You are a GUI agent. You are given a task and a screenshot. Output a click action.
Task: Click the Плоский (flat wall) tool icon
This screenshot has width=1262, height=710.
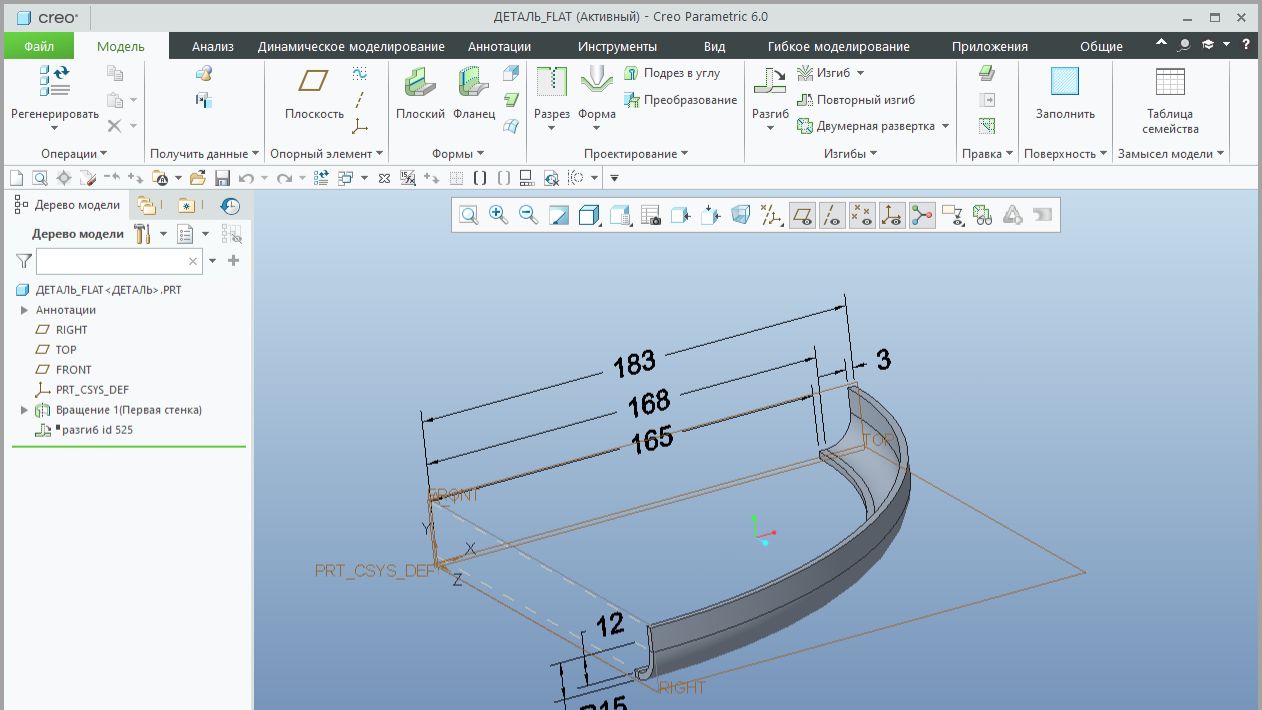(x=420, y=84)
